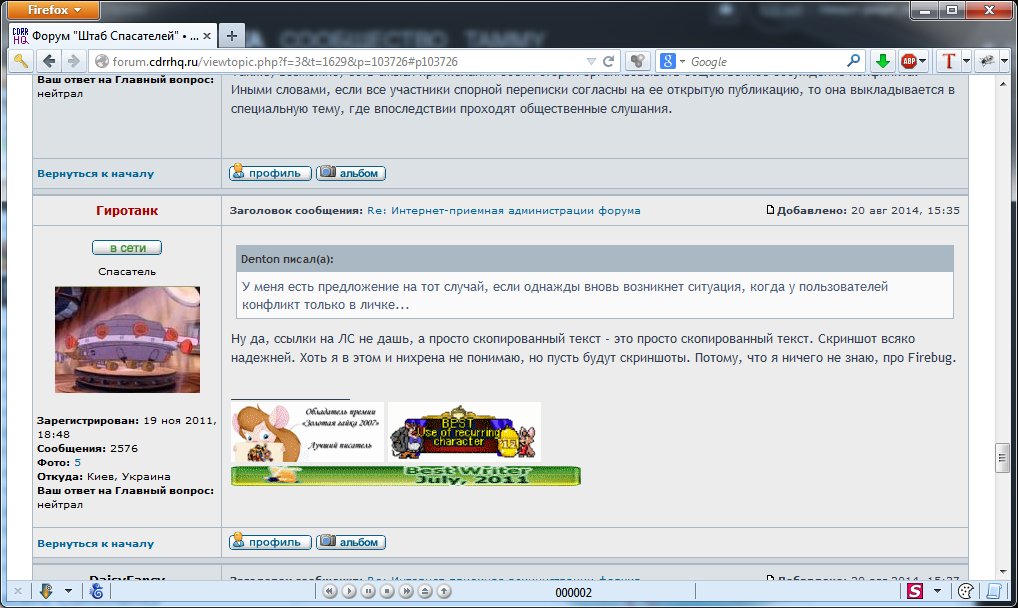Open альбом button under Гиротанк's post

pyautogui.click(x=351, y=542)
